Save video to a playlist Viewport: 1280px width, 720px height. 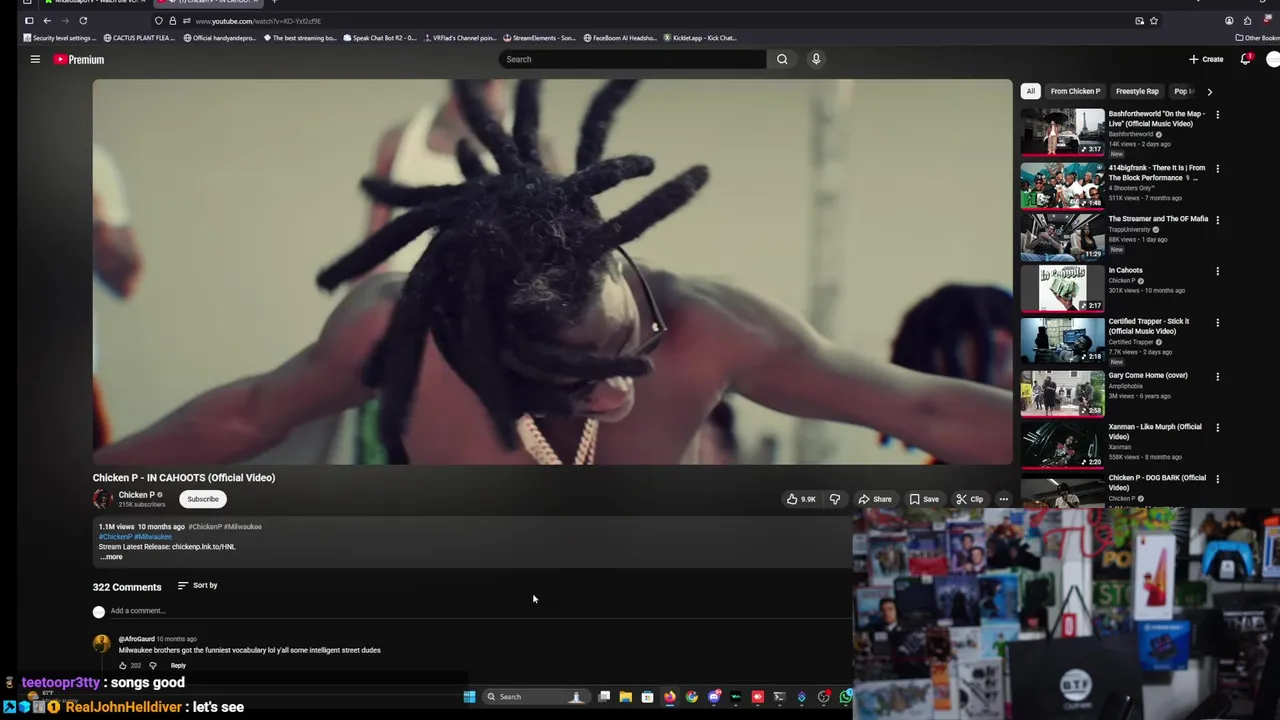(x=924, y=499)
